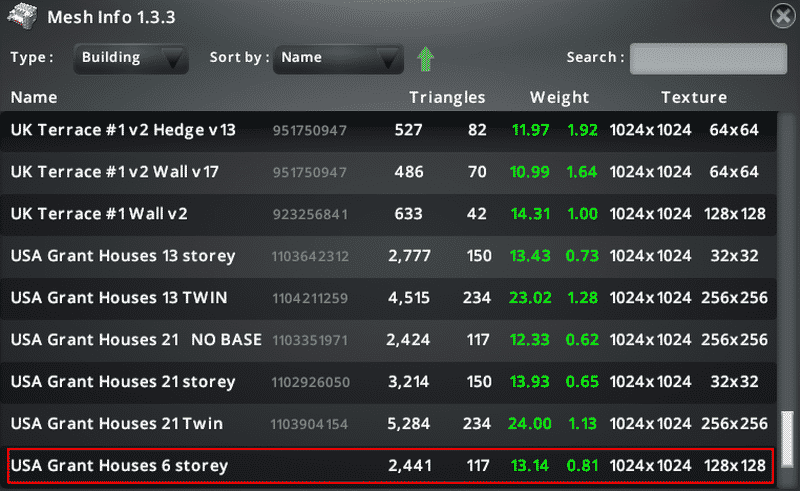Viewport: 800px width, 491px height.
Task: Select USA Grant Houses 21 NO BASE row
Action: pyautogui.click(x=390, y=340)
